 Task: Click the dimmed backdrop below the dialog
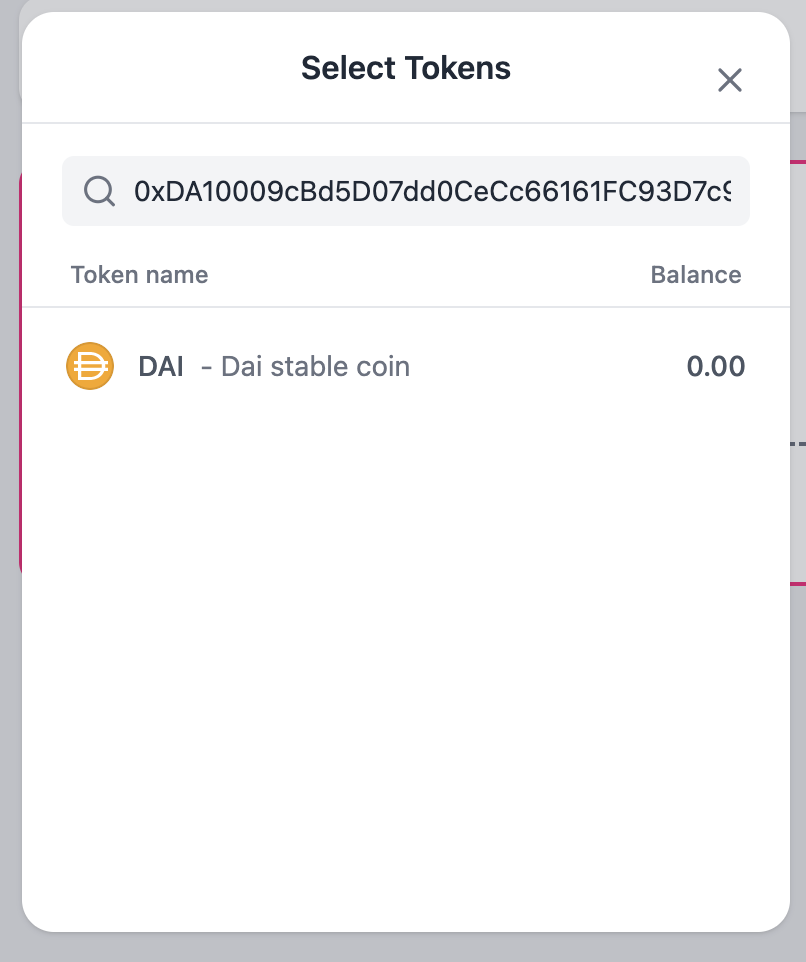pos(405,948)
